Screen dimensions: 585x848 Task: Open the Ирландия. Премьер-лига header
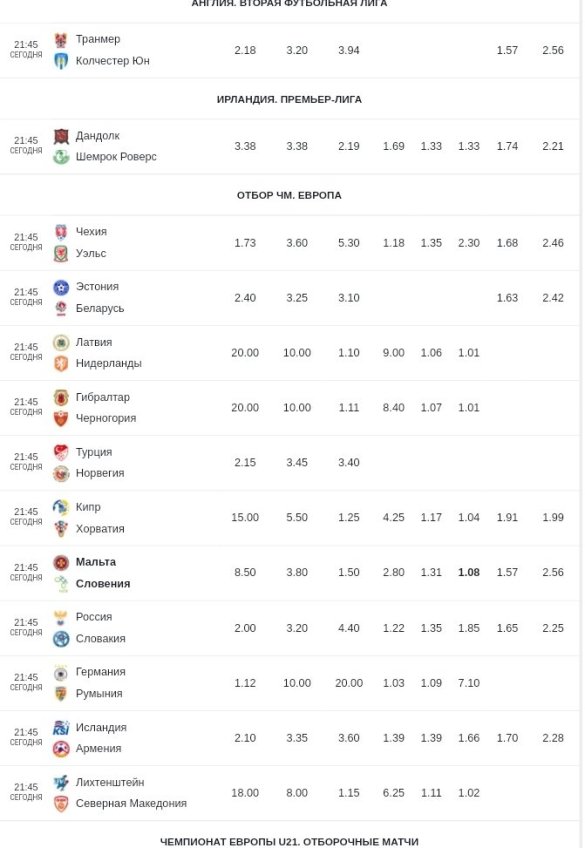[x=289, y=100]
